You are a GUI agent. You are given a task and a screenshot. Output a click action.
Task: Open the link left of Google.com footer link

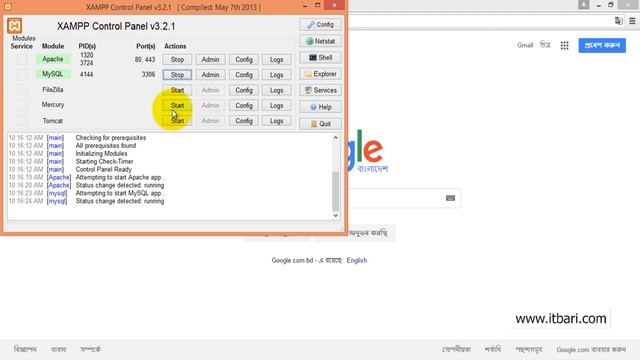(529, 350)
